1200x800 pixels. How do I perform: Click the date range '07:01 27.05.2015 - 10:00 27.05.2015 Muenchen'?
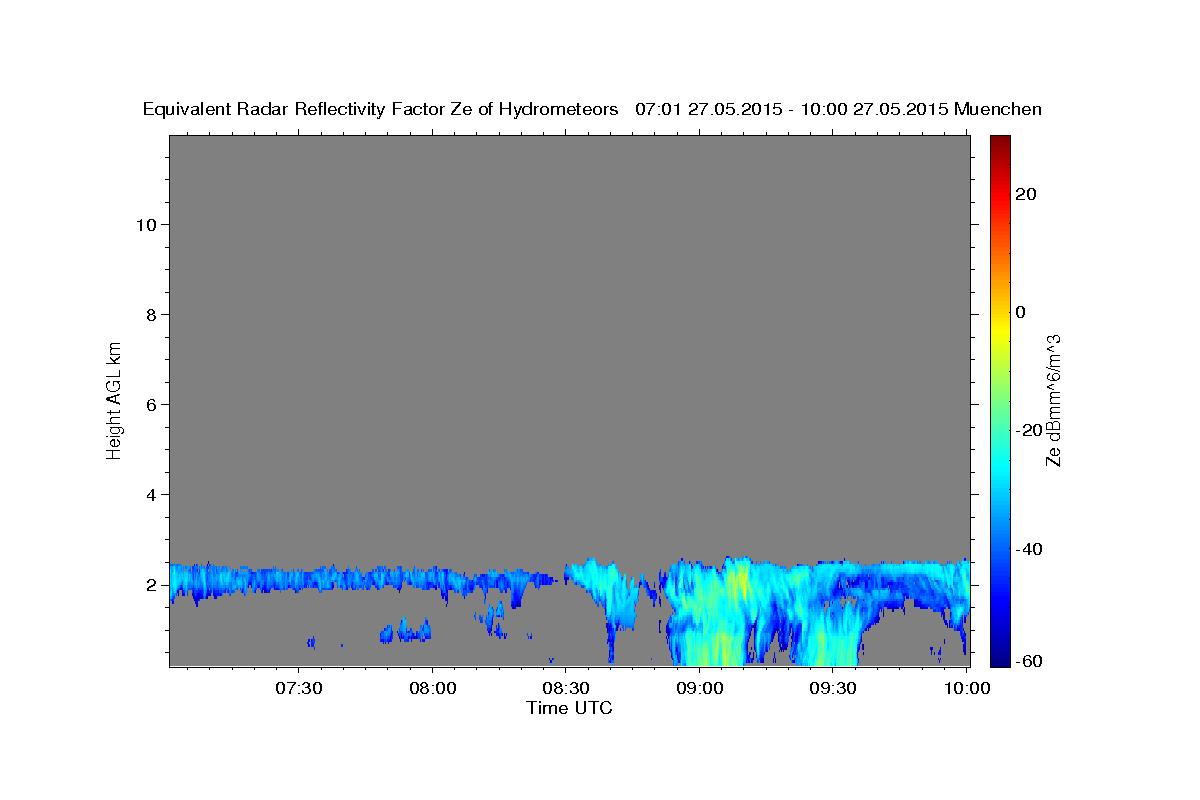838,110
